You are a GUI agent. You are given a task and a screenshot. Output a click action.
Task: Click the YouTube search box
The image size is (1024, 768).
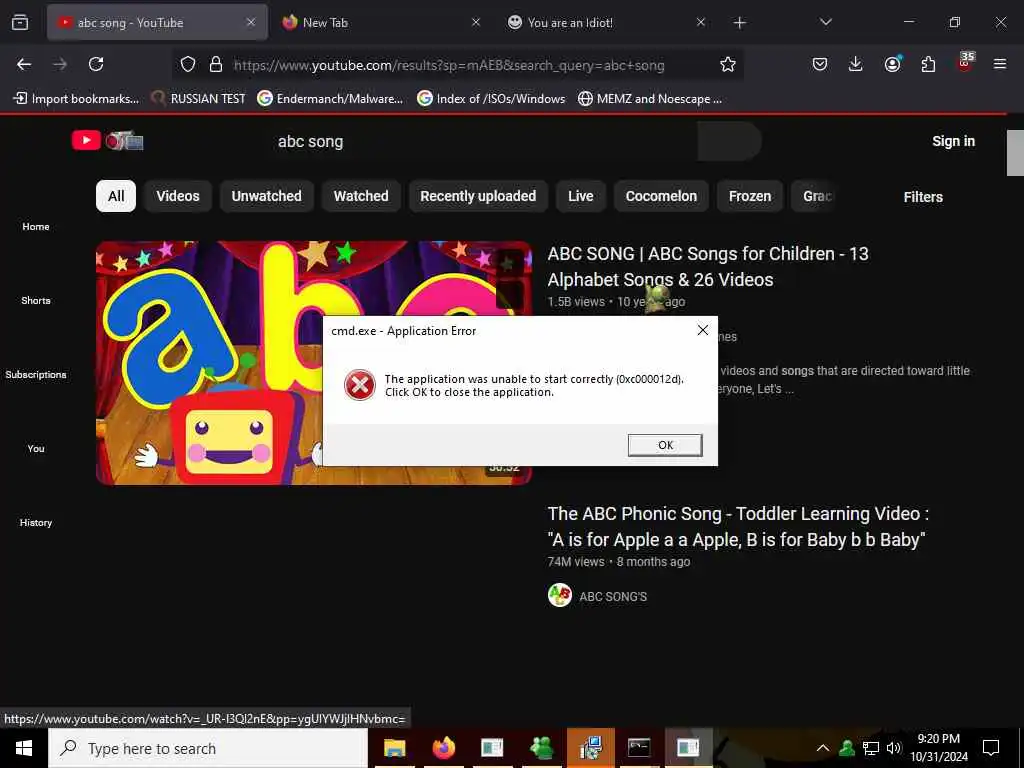(x=482, y=141)
